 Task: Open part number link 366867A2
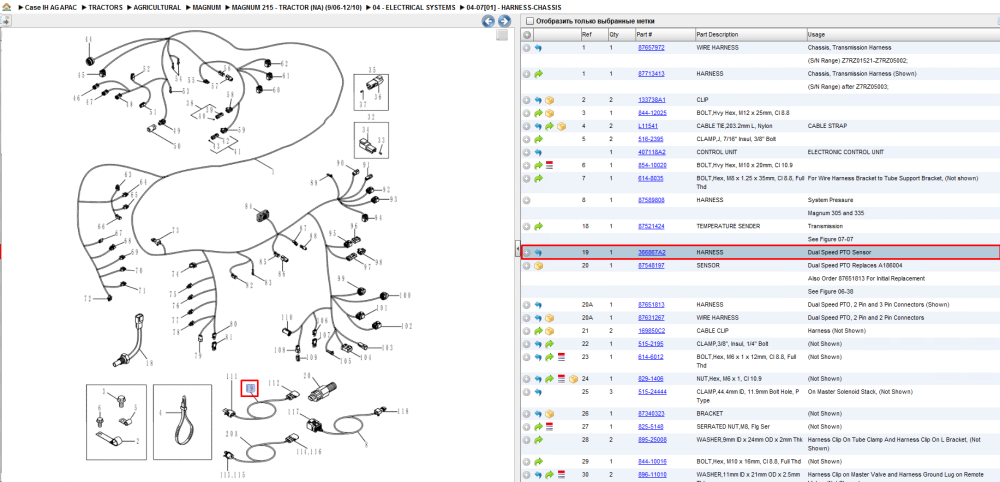click(652, 252)
